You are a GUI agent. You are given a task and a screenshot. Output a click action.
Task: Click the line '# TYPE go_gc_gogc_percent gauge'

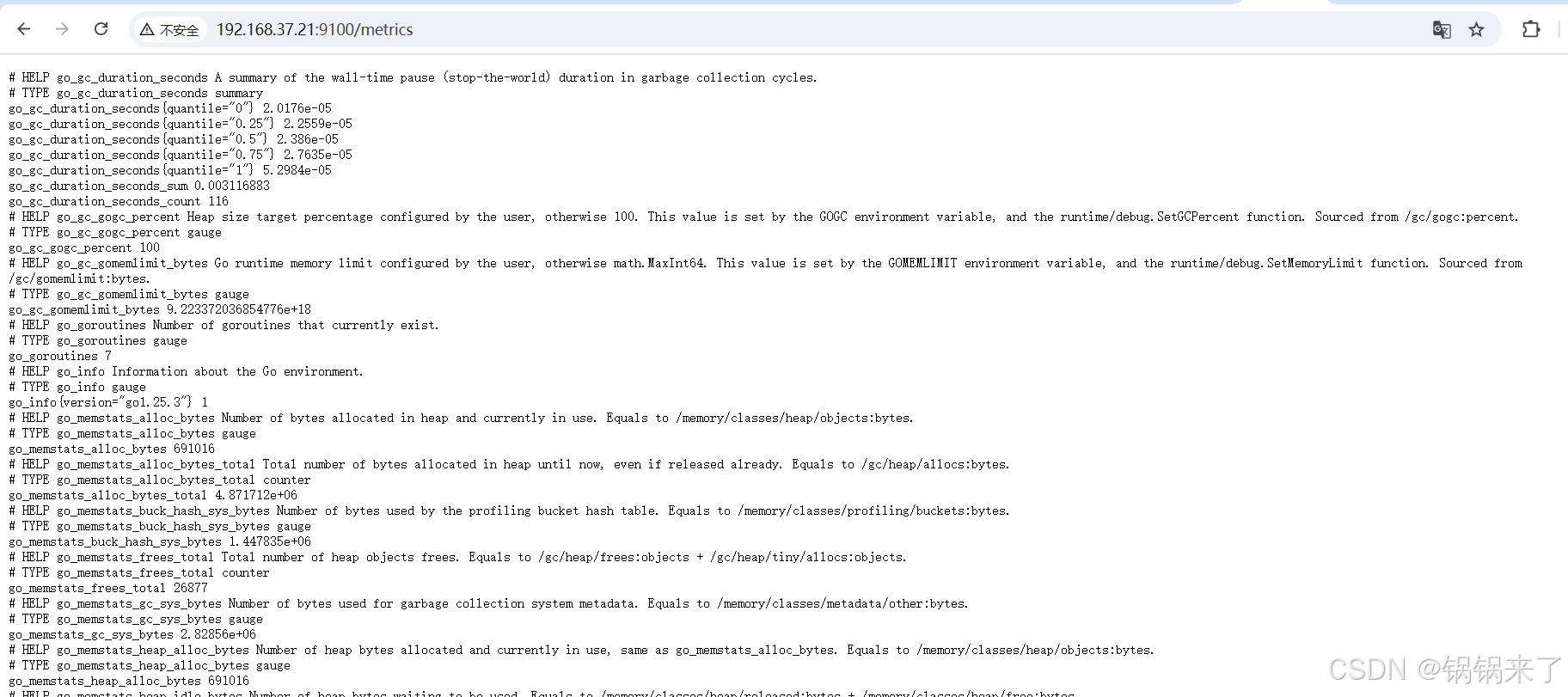(115, 232)
